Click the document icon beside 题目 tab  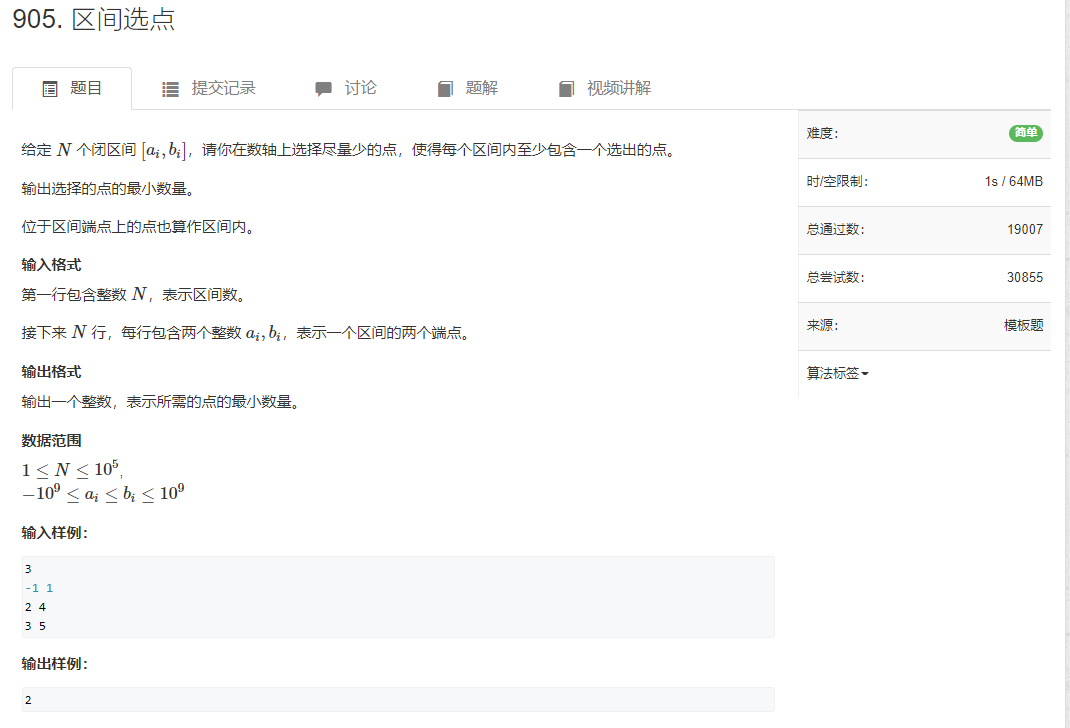(x=49, y=88)
